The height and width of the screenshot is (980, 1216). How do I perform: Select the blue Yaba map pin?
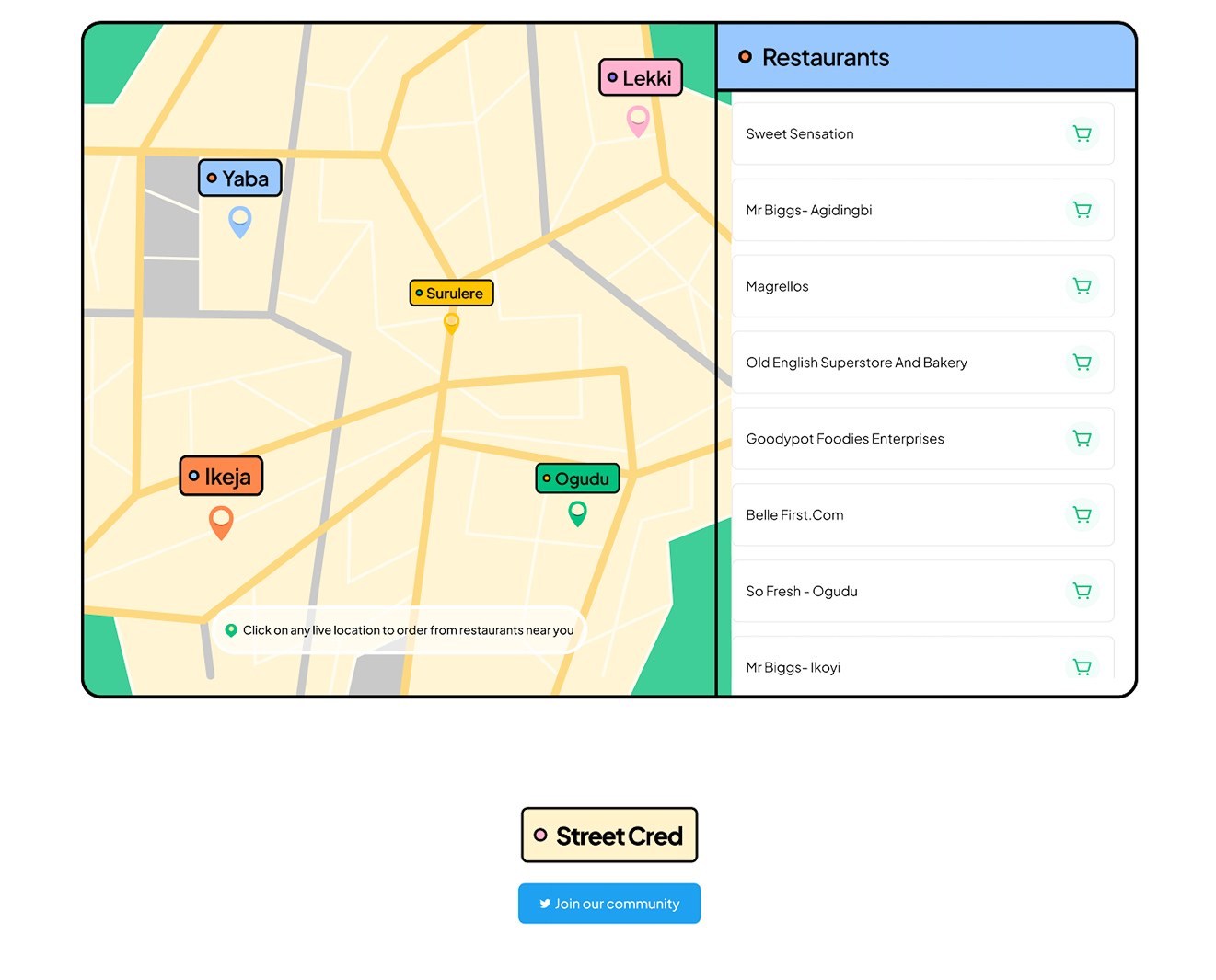pos(239,221)
